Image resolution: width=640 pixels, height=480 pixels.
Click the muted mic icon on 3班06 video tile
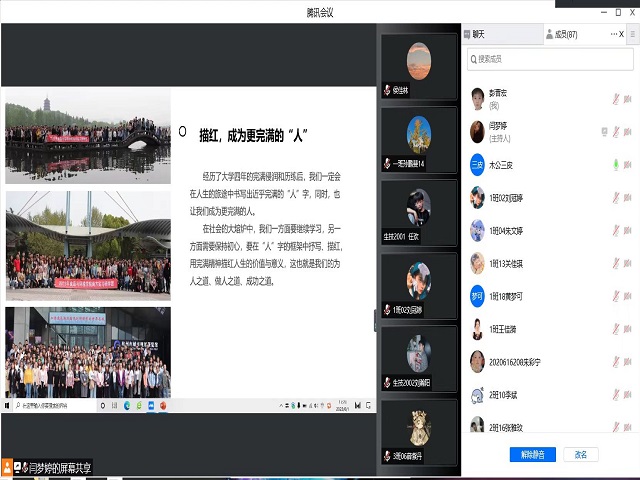pos(387,456)
